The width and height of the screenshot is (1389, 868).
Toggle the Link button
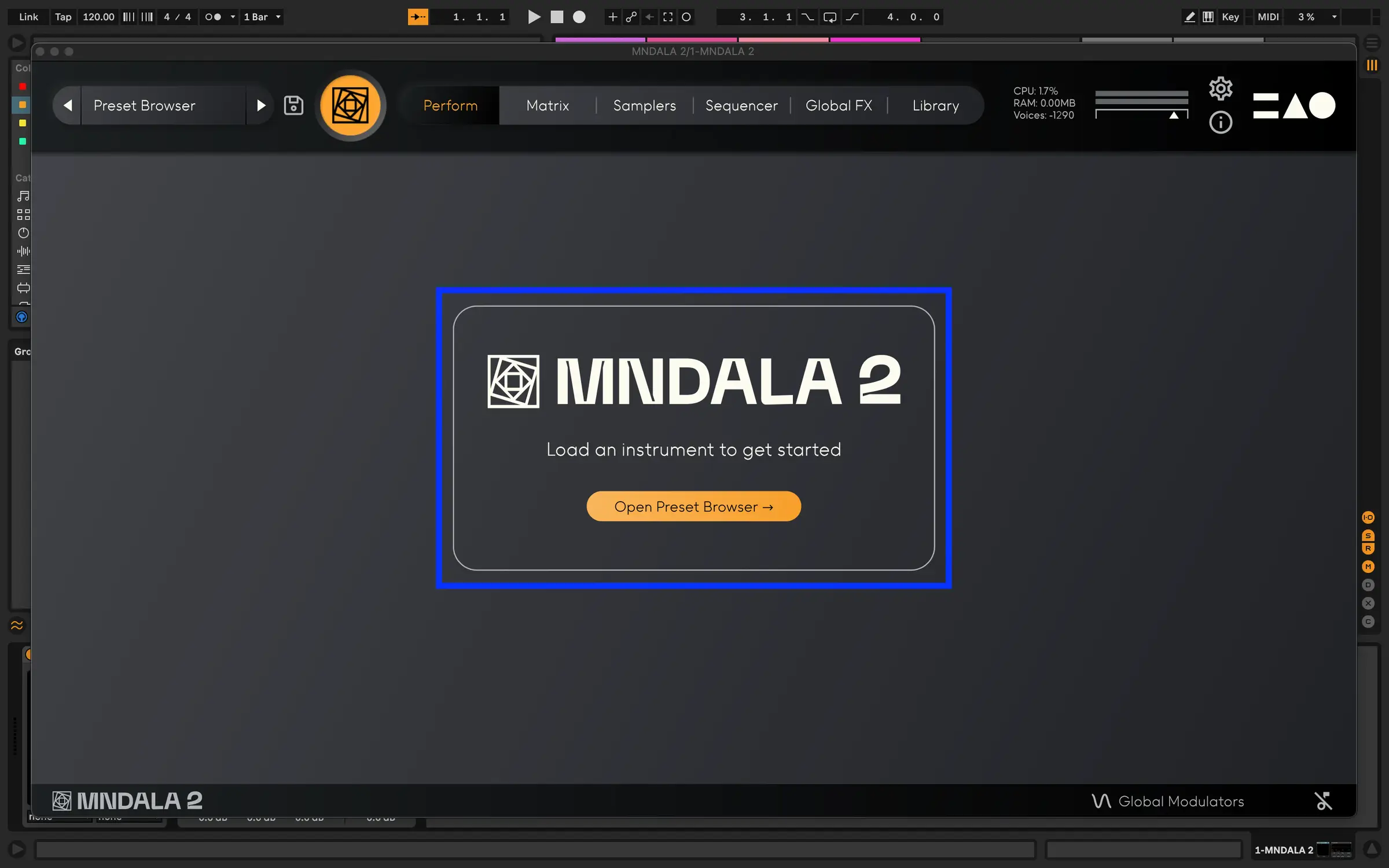(x=28, y=17)
